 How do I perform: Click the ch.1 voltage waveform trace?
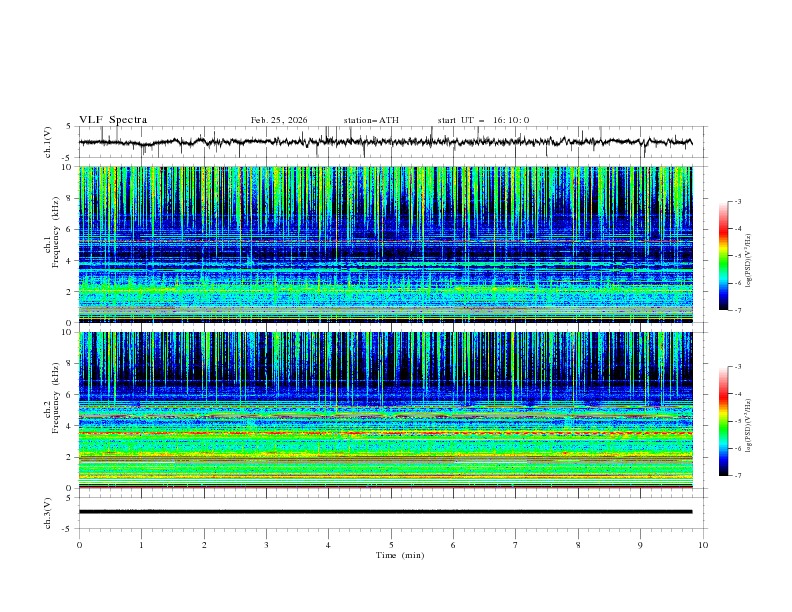click(x=386, y=142)
